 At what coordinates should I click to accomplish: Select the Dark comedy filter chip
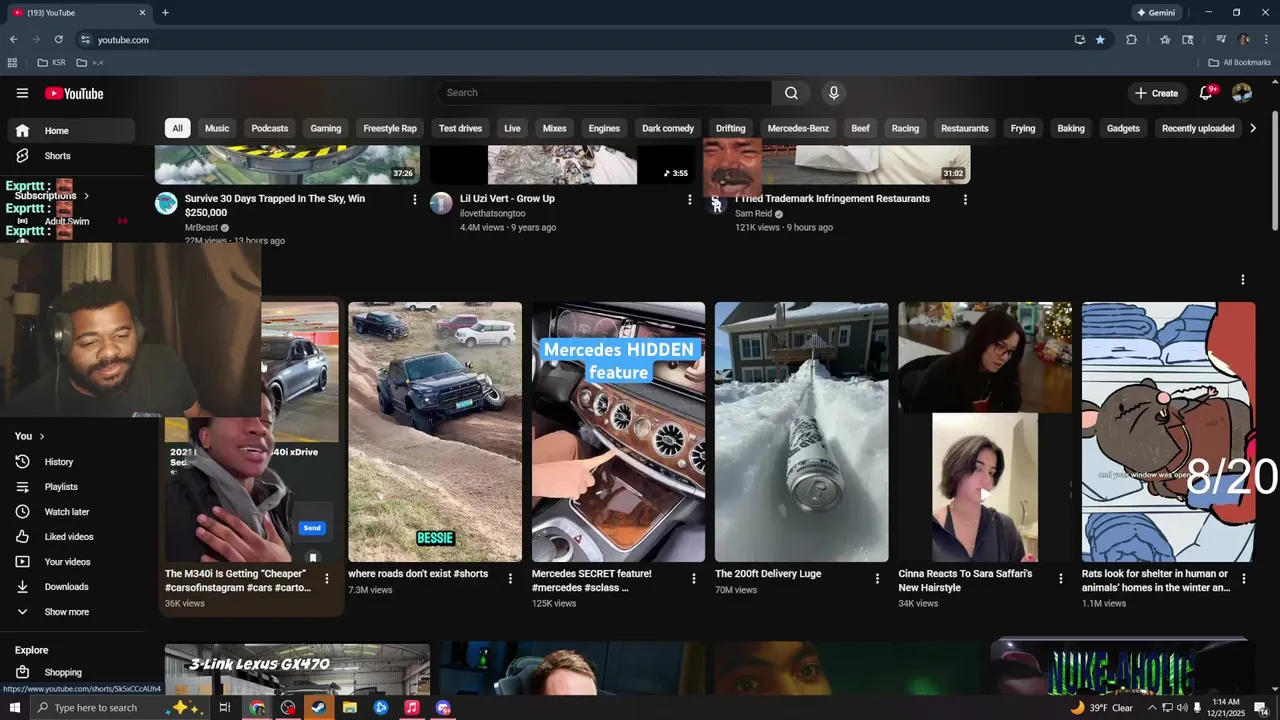pos(668,128)
